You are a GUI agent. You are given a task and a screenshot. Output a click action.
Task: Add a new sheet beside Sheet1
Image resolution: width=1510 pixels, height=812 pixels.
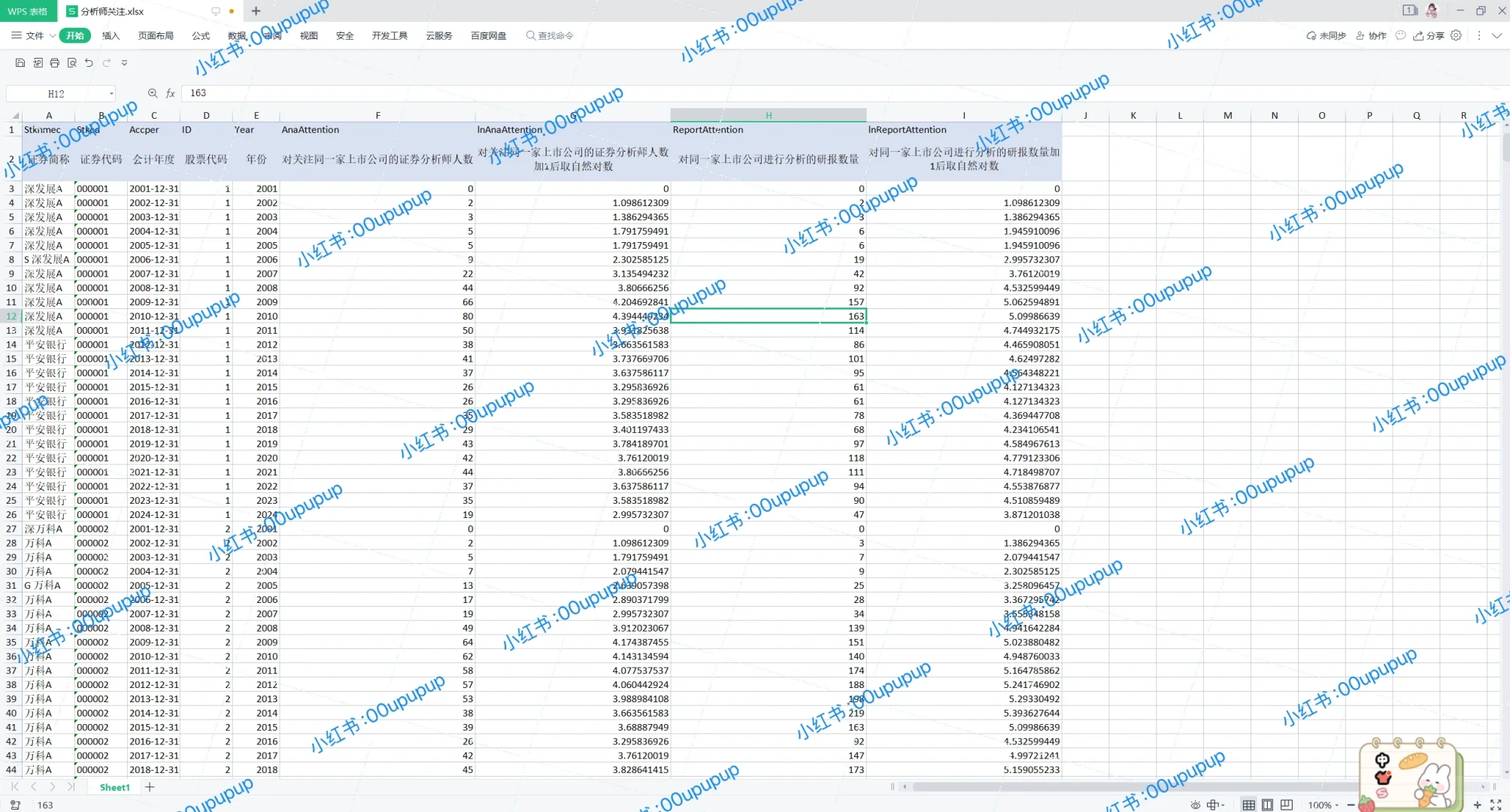coord(150,787)
